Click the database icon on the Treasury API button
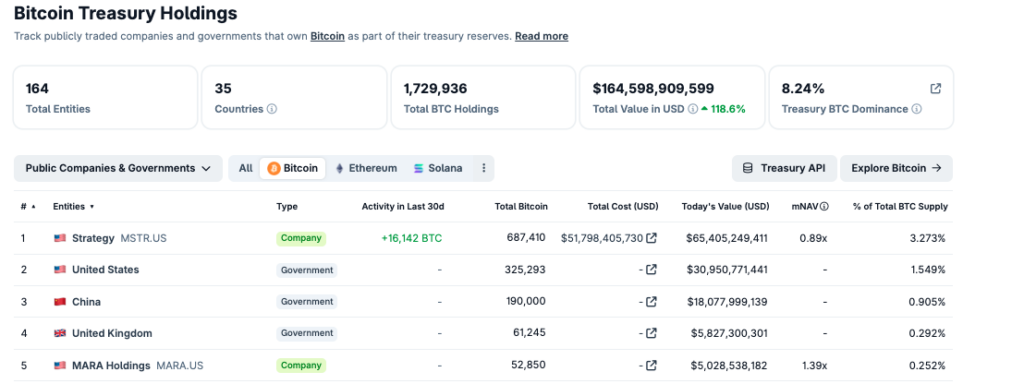Screen dimensions: 1024x384 pyautogui.click(x=748, y=168)
